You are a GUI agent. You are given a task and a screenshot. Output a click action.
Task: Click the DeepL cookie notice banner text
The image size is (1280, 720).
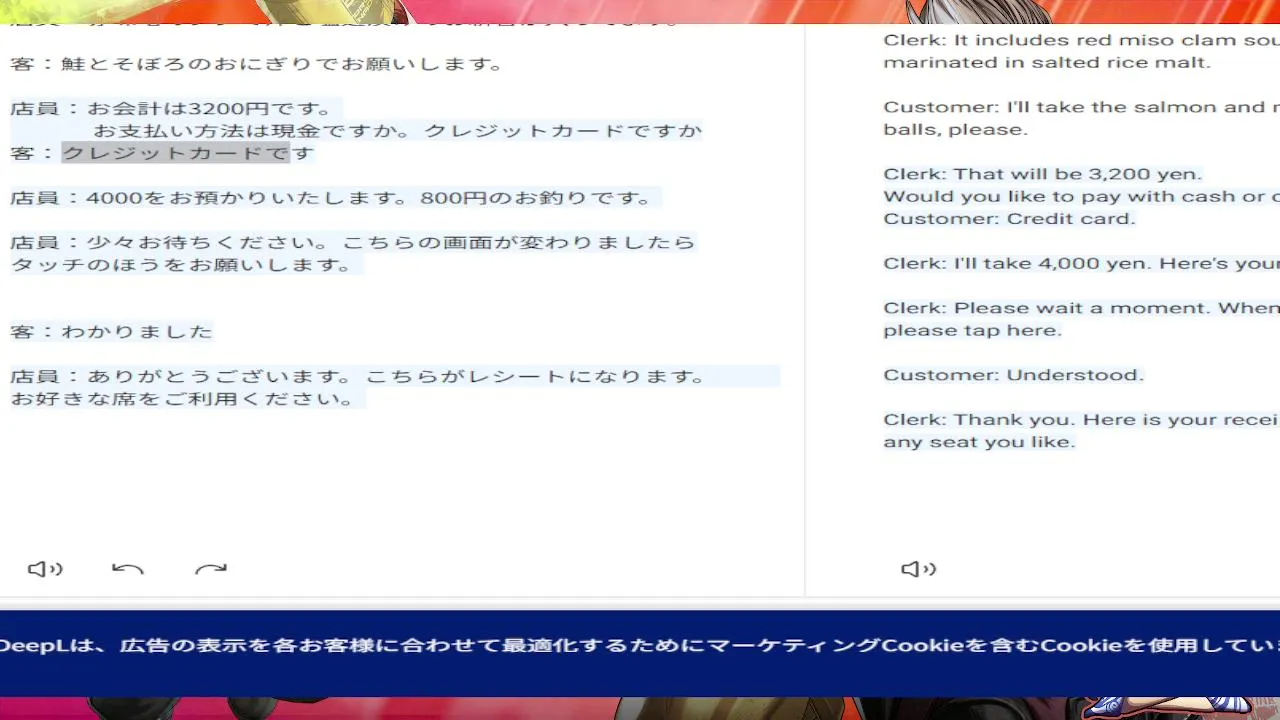pos(640,646)
